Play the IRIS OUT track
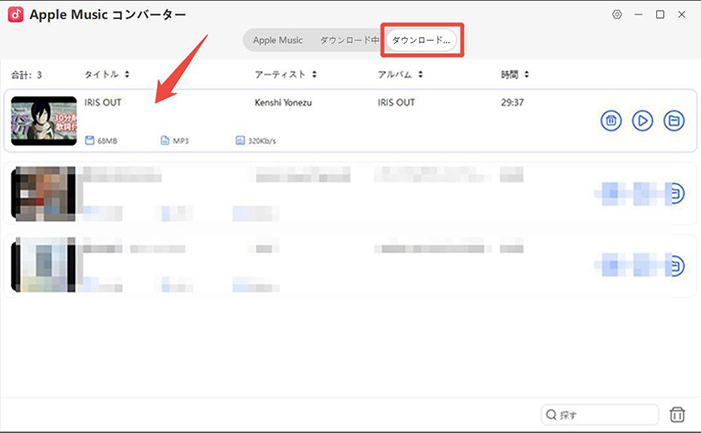The height and width of the screenshot is (433, 701). pos(642,121)
